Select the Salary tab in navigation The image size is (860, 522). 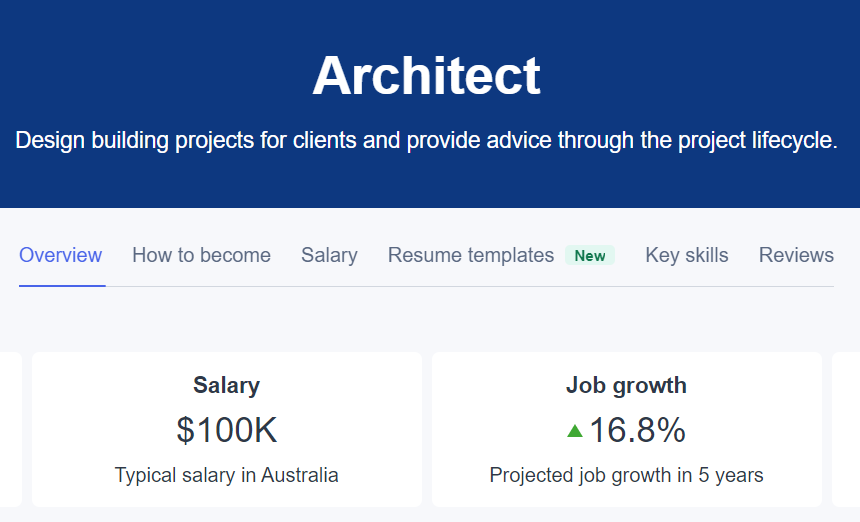[x=329, y=255]
